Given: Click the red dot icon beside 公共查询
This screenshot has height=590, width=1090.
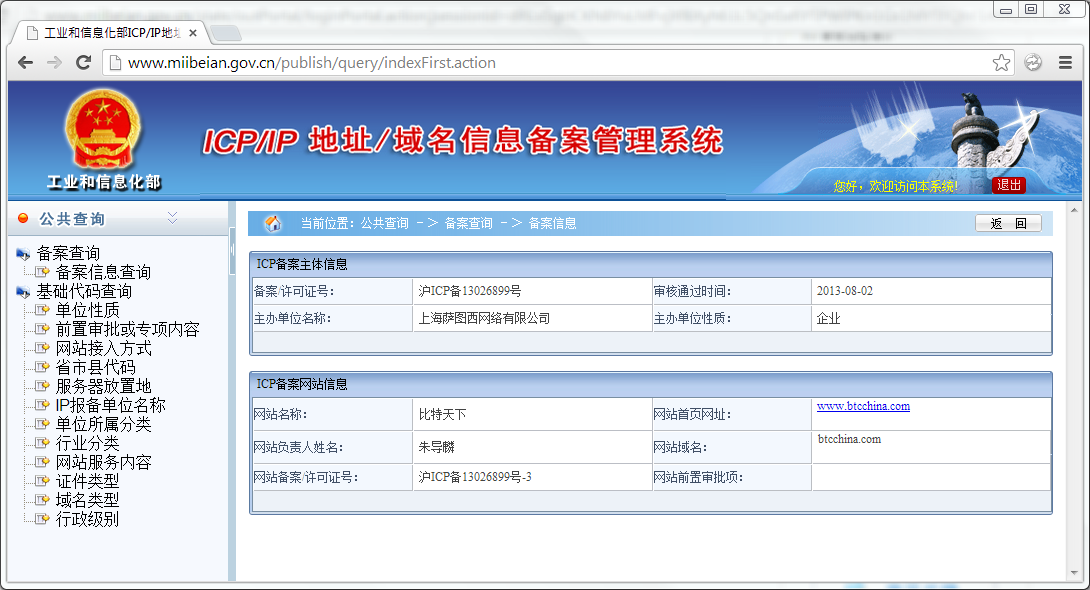Looking at the screenshot, I should pos(23,218).
